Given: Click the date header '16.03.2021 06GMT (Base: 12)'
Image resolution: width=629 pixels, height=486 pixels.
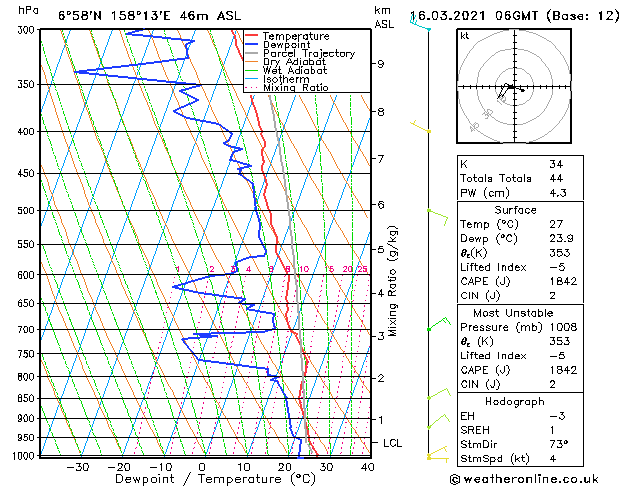Looking at the screenshot, I should click(515, 16).
